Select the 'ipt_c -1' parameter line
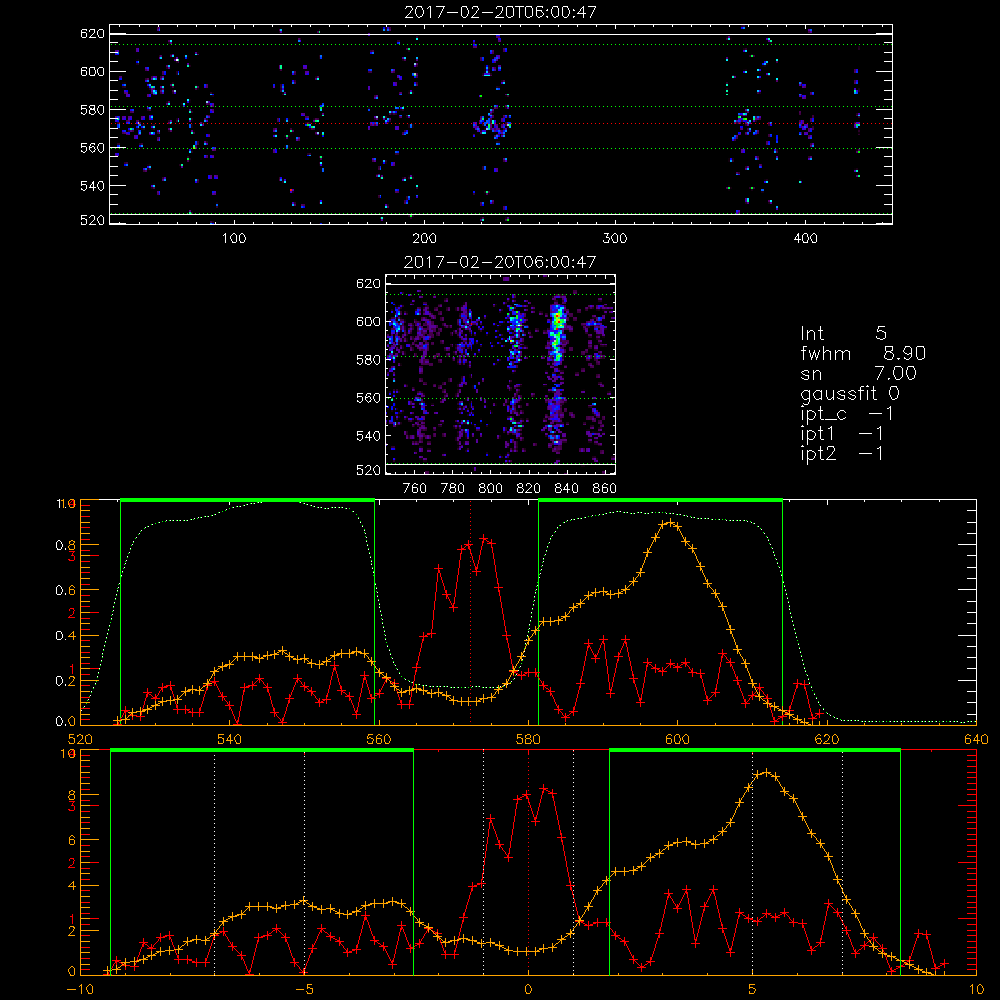 click(847, 414)
